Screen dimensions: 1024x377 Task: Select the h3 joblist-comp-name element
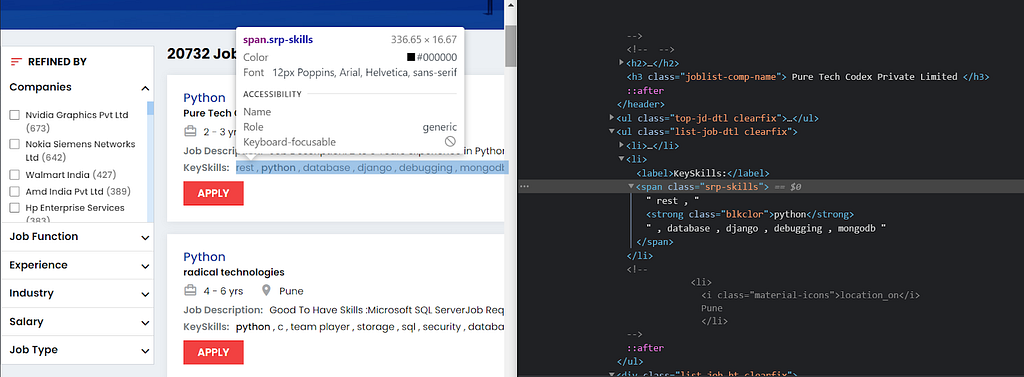pos(808,76)
